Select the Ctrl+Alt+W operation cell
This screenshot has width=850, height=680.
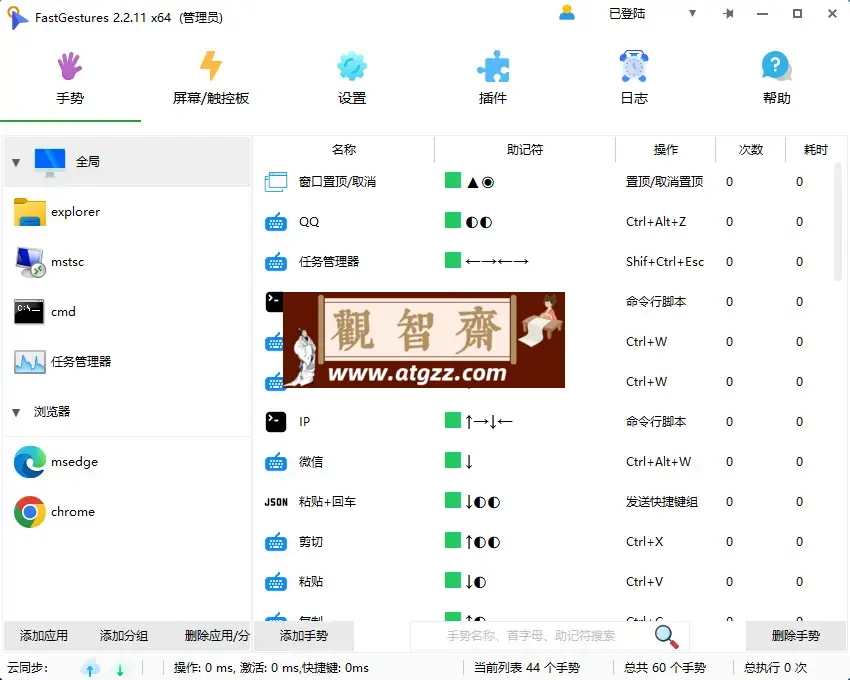[659, 461]
